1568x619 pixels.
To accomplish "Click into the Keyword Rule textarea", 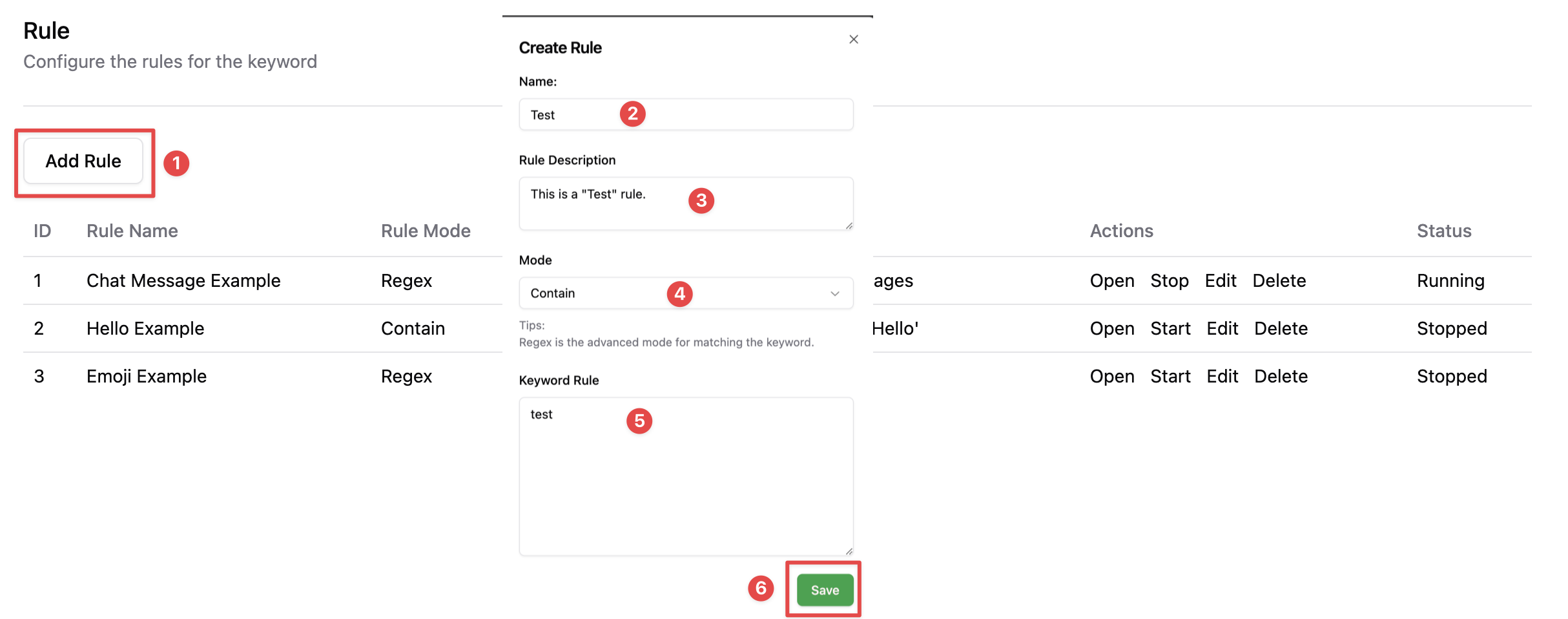I will pyautogui.click(x=686, y=477).
